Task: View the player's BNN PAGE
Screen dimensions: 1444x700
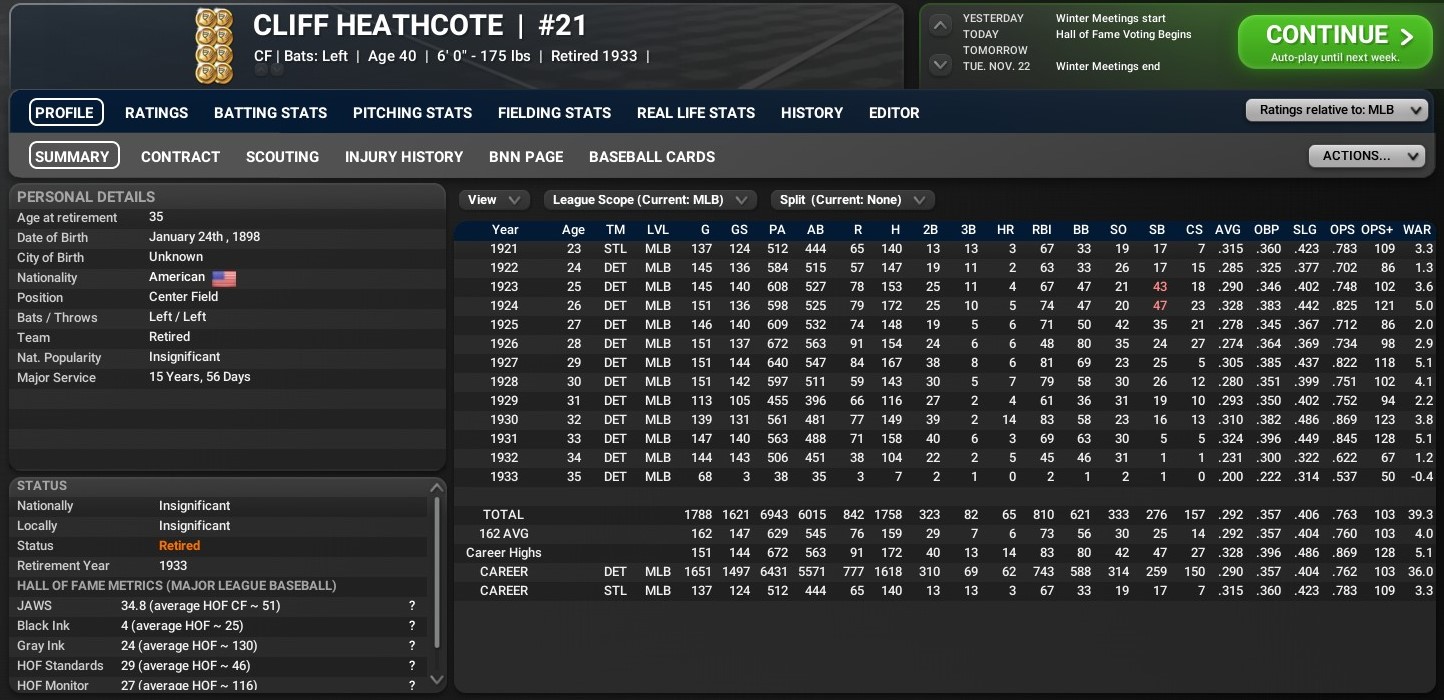Action: (x=526, y=157)
